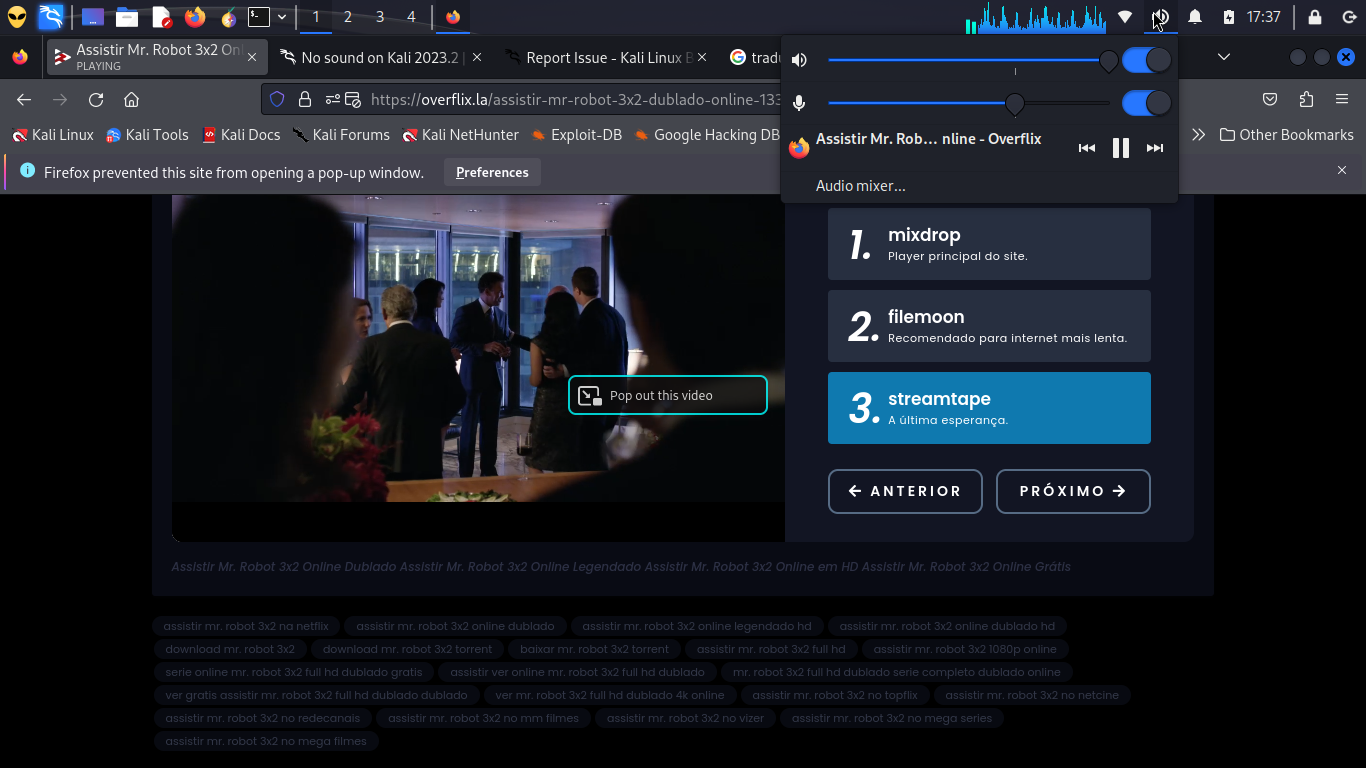Open the Audio mixer menu entry
This screenshot has height=768, width=1366.
coord(861,186)
